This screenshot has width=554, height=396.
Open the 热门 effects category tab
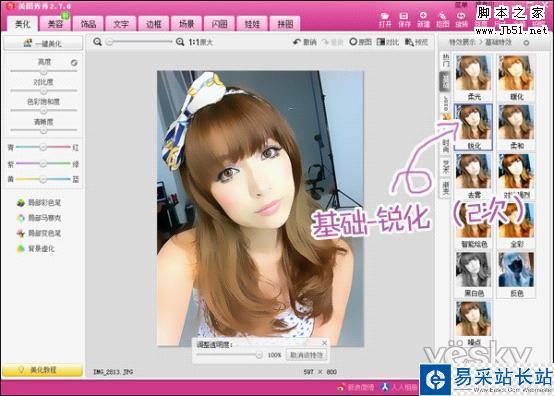446,61
